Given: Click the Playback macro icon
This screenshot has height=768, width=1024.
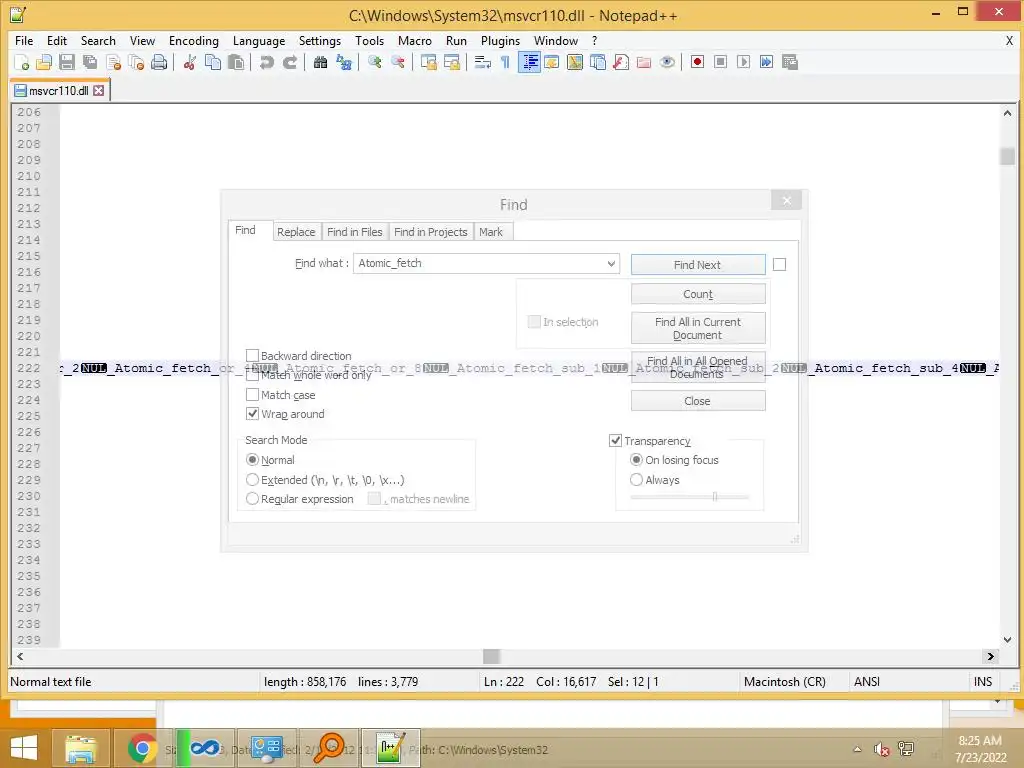Looking at the screenshot, I should (x=743, y=62).
